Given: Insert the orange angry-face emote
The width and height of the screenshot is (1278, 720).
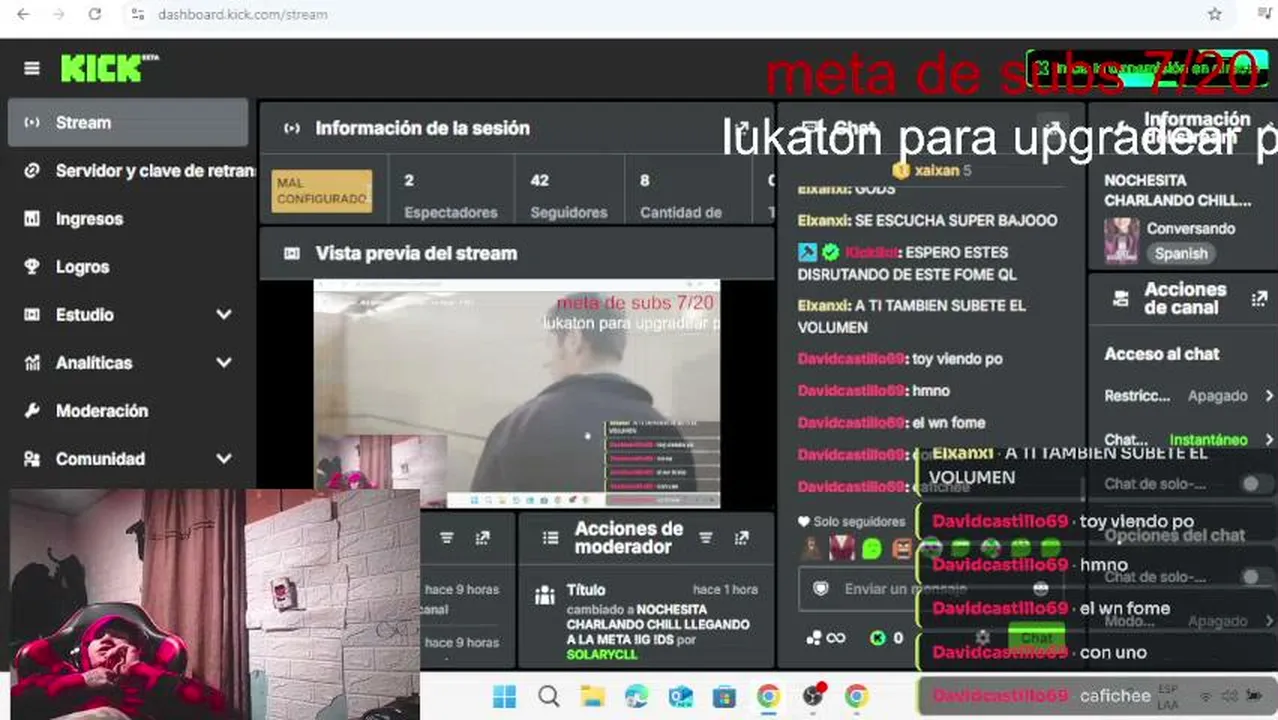Looking at the screenshot, I should pos(902,548).
